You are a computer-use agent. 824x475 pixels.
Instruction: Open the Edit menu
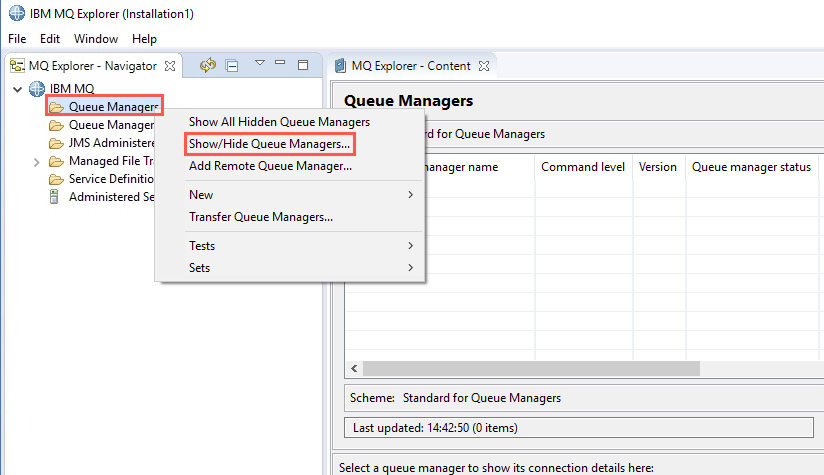tap(50, 39)
